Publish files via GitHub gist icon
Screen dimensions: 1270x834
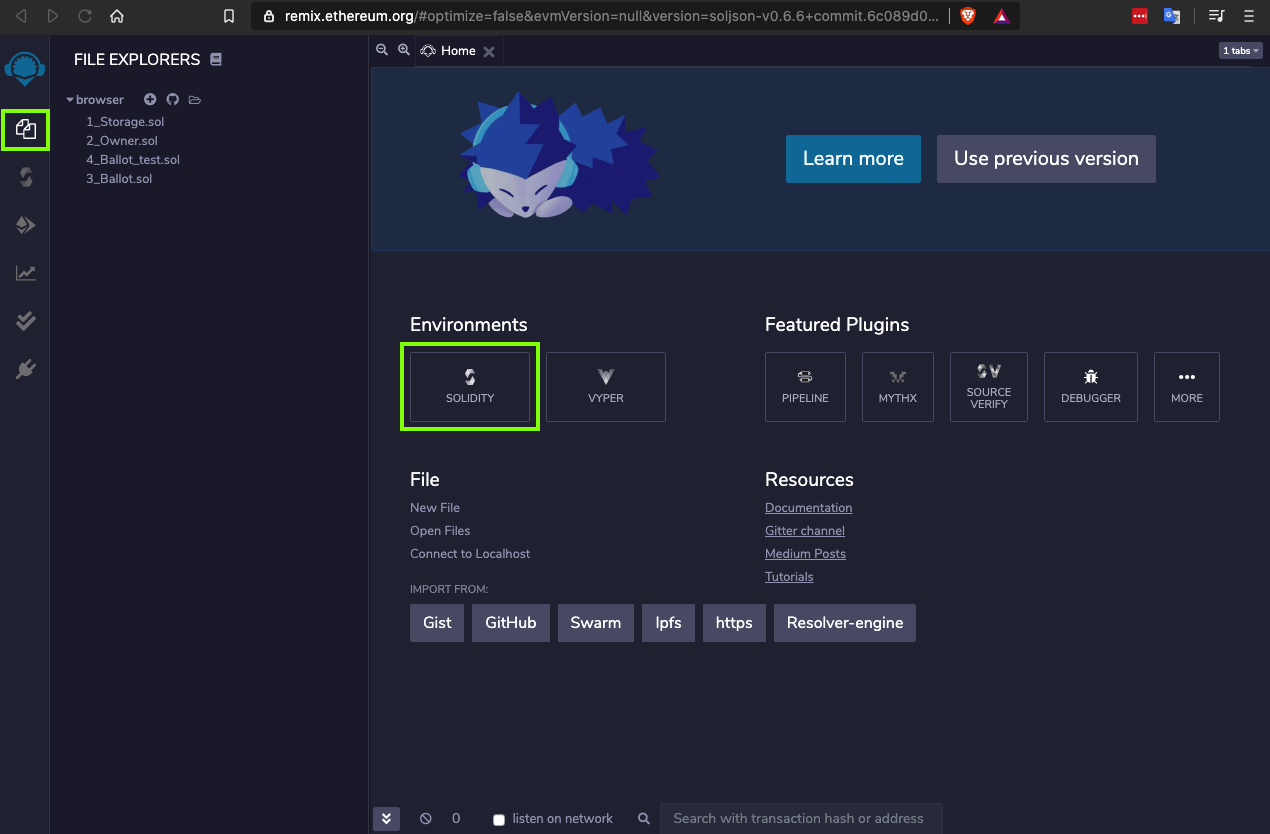[172, 99]
